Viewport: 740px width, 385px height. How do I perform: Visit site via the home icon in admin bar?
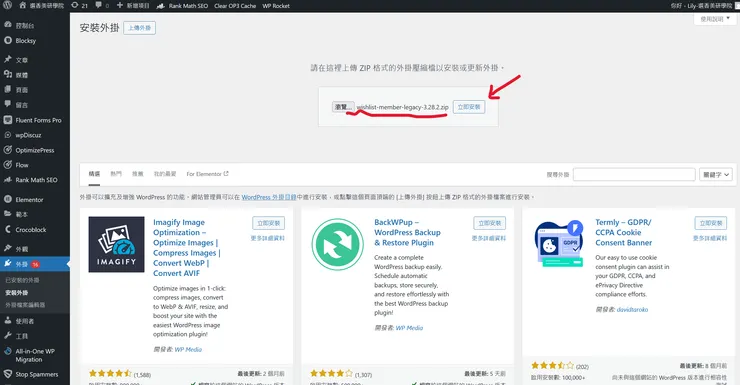(41, 6)
